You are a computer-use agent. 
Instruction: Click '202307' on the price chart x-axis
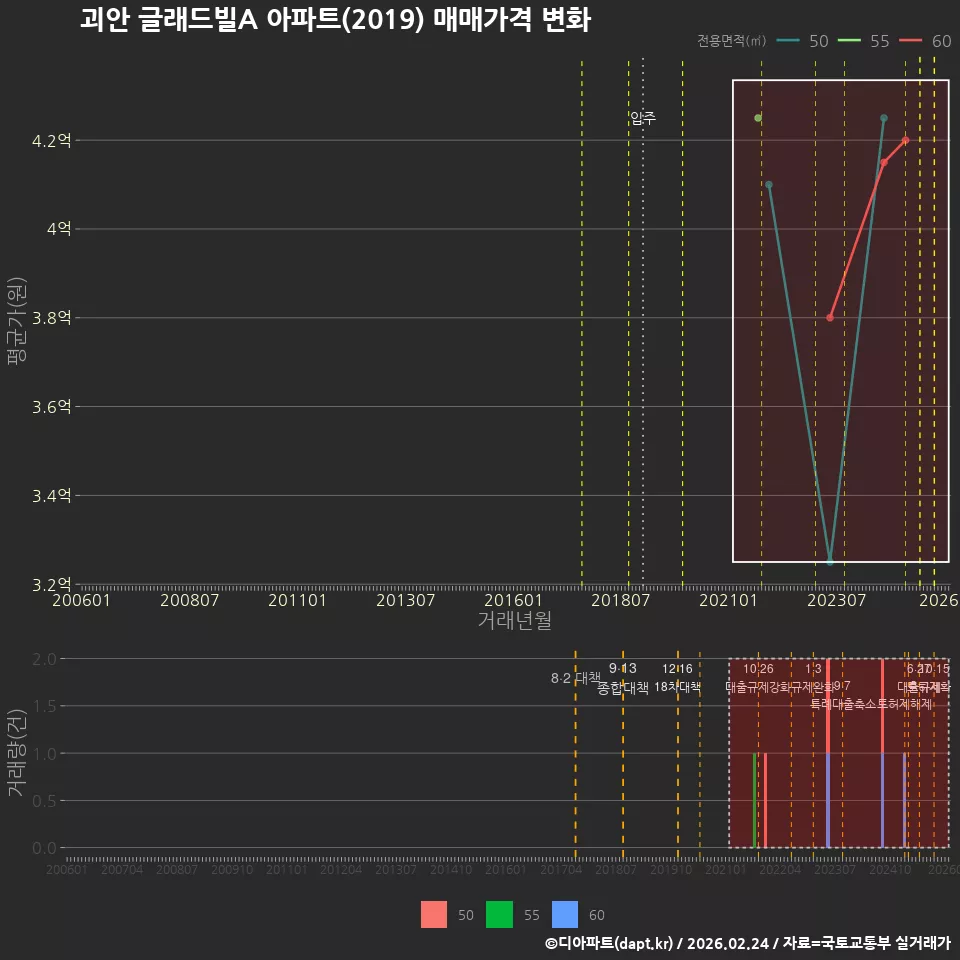(836, 600)
